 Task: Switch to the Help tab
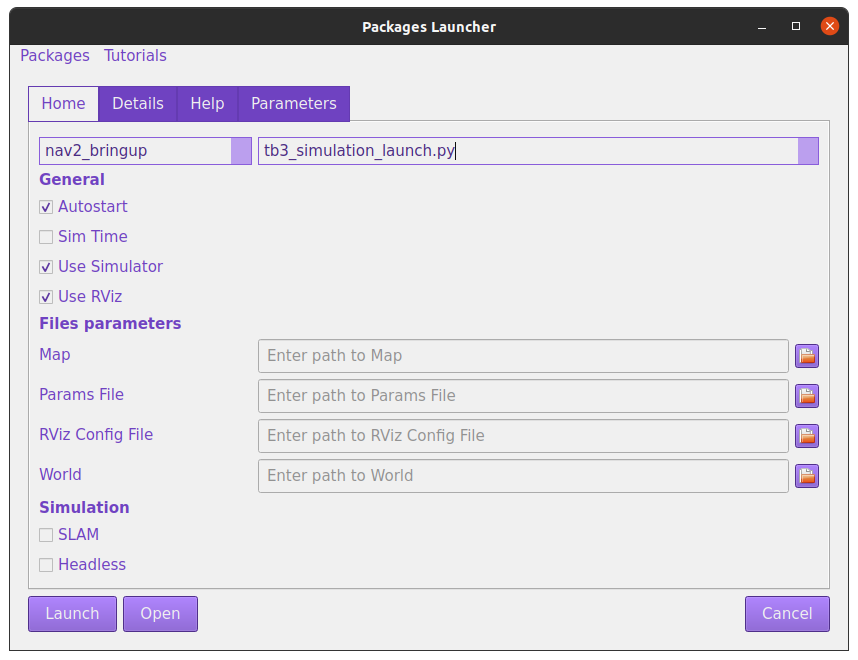point(207,103)
